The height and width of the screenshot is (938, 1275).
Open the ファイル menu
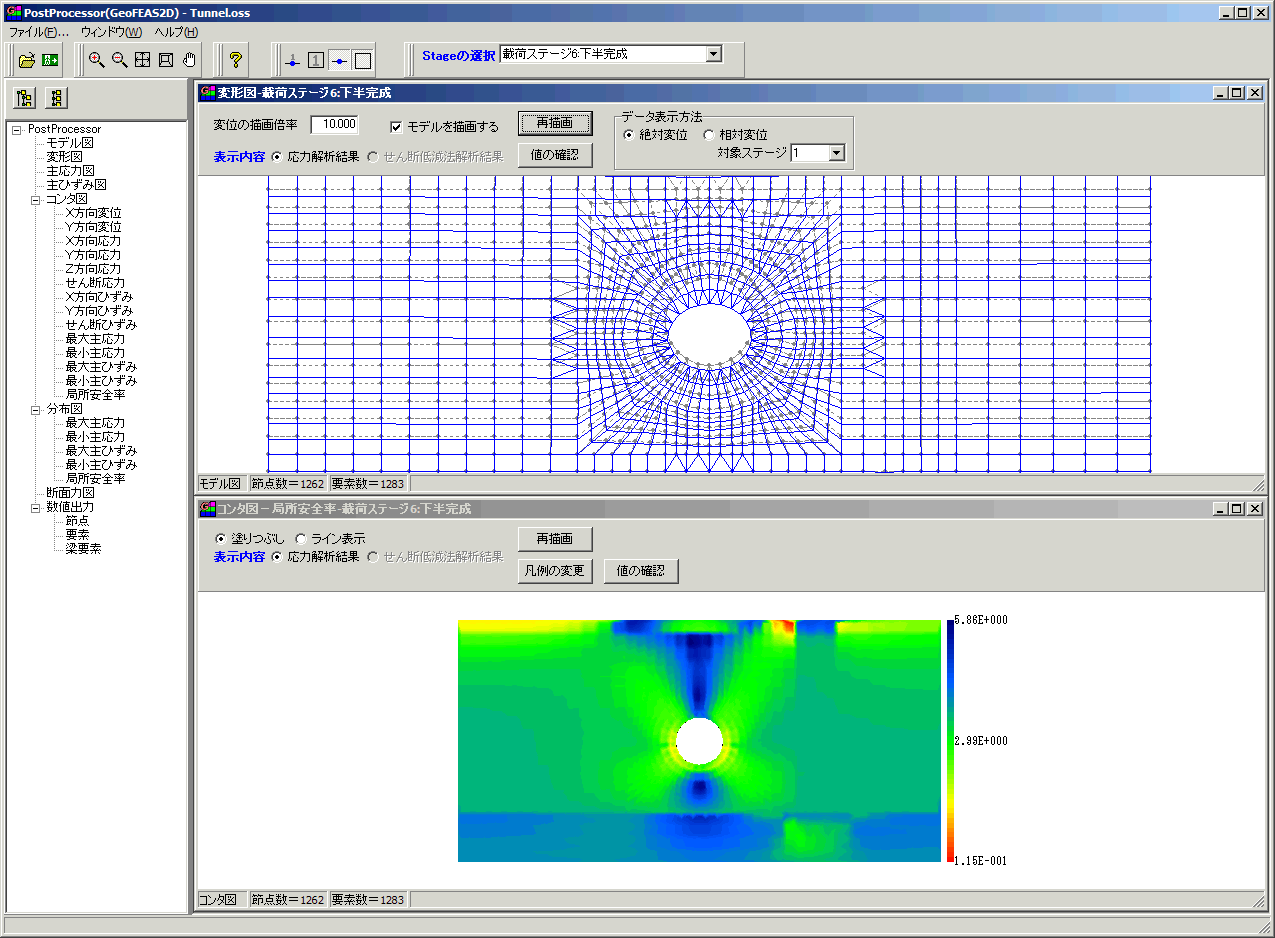[x=38, y=32]
